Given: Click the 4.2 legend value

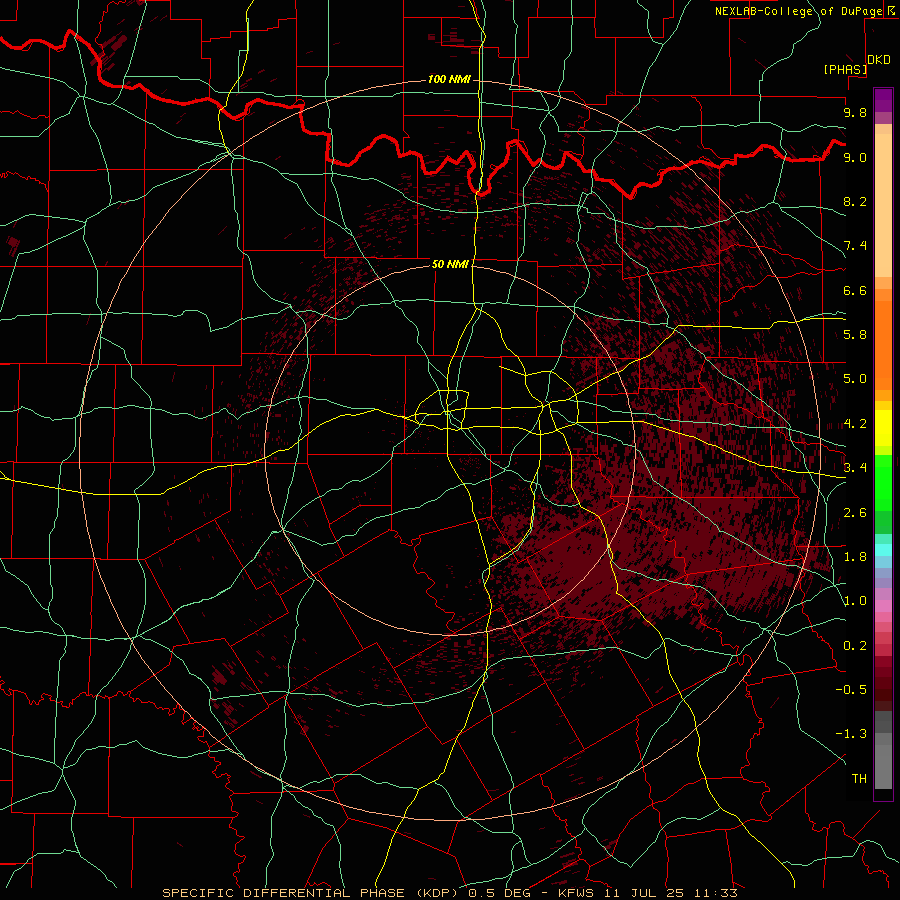Looking at the screenshot, I should 855,424.
